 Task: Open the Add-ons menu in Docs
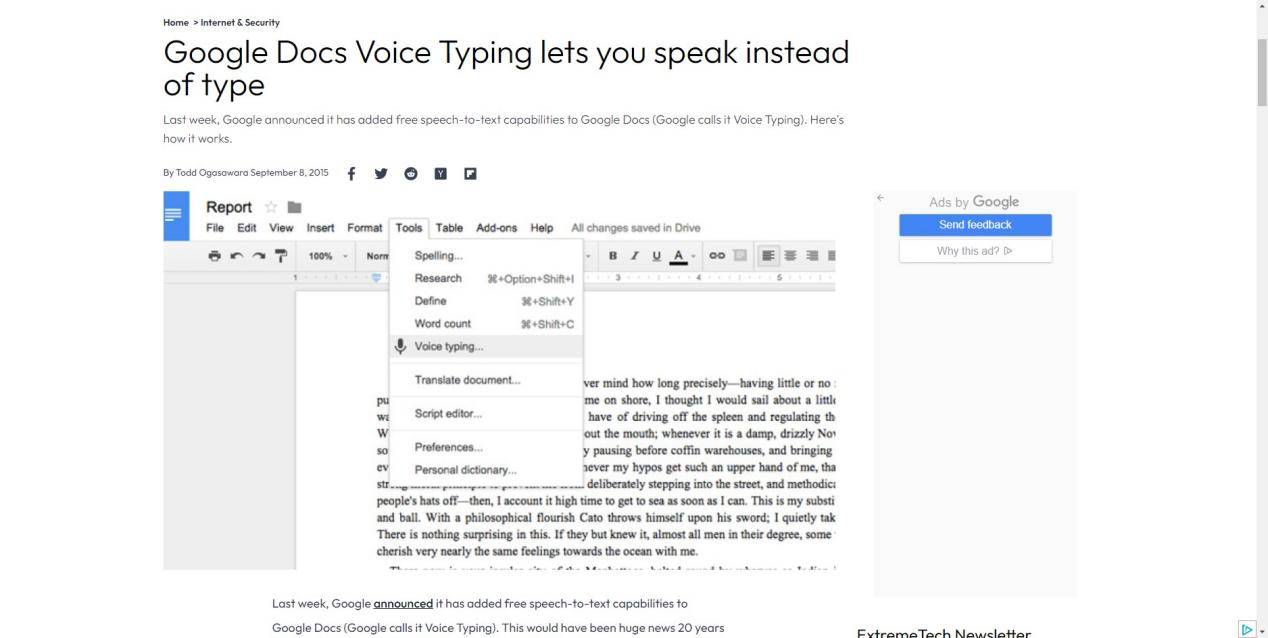point(496,228)
